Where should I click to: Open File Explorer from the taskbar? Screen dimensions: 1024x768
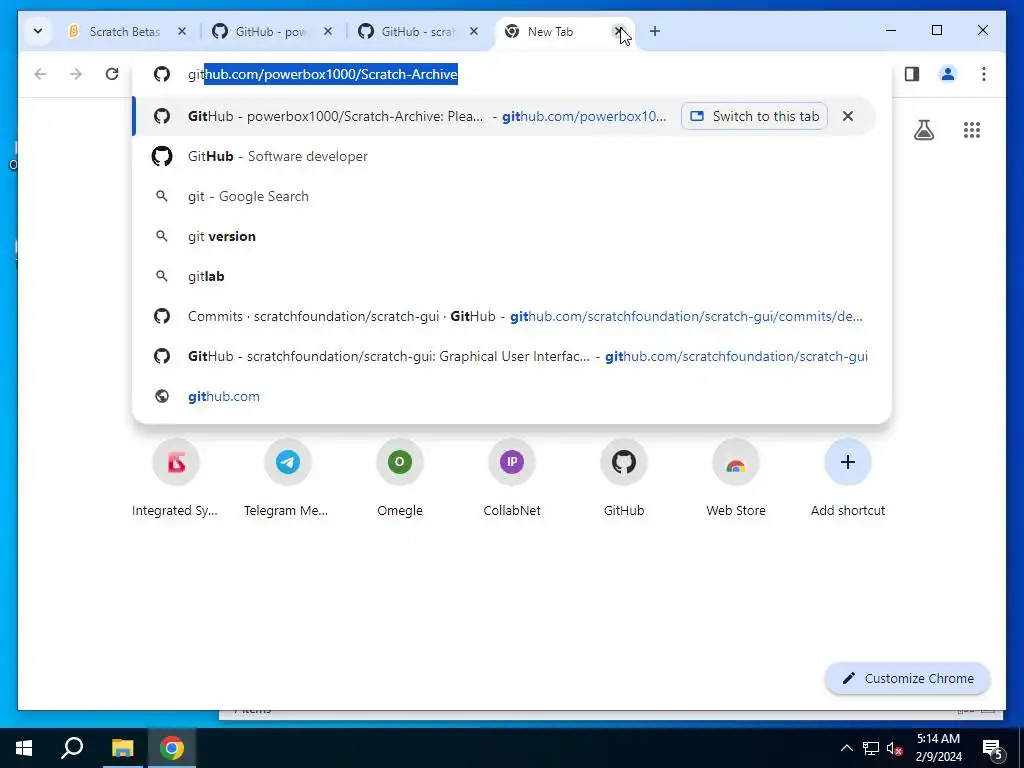click(x=122, y=748)
